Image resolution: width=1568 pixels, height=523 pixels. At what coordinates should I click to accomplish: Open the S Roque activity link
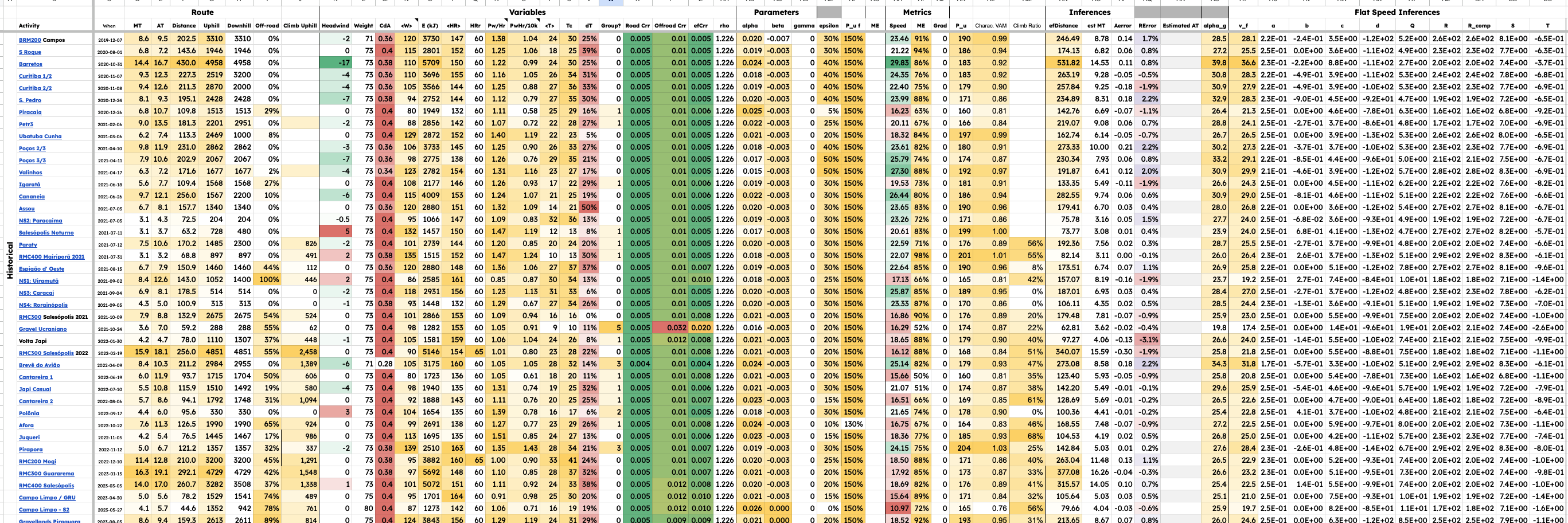point(30,52)
